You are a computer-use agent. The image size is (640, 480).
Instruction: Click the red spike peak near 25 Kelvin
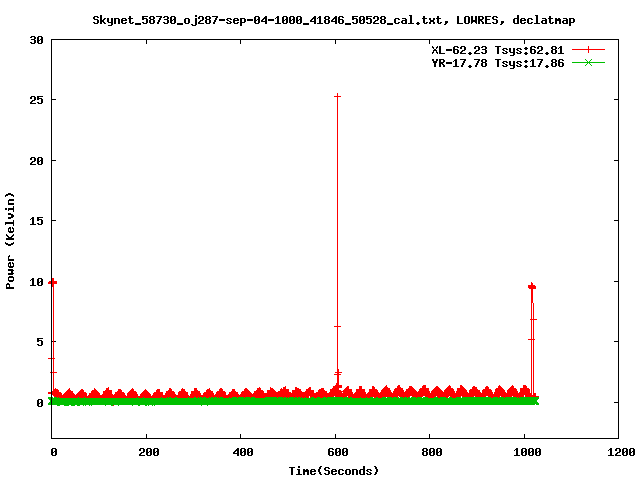(x=338, y=96)
